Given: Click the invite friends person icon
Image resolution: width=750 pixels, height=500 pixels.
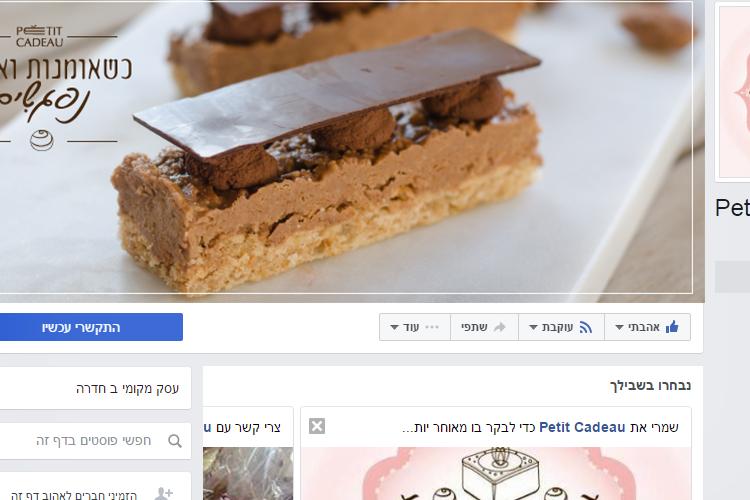Looking at the screenshot, I should tap(163, 494).
